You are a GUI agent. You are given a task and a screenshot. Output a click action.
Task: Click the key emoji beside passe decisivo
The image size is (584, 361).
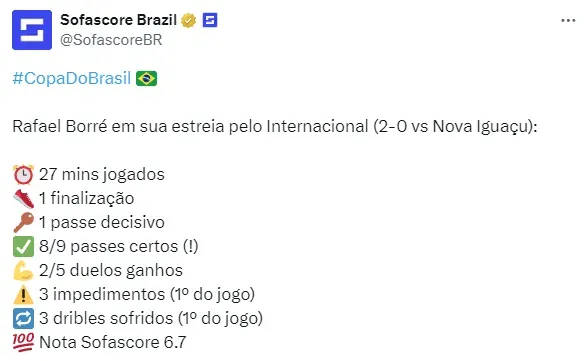[23, 222]
